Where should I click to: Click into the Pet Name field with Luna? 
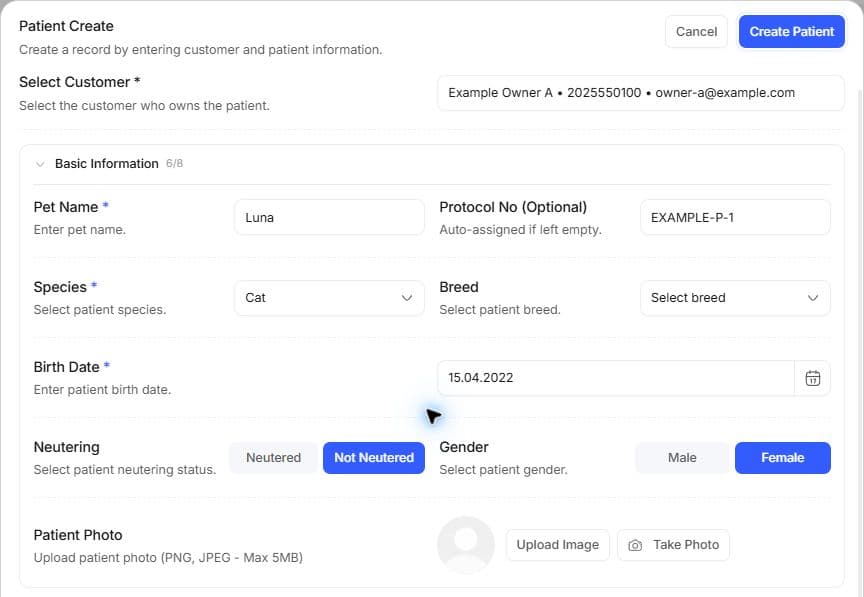click(x=329, y=218)
